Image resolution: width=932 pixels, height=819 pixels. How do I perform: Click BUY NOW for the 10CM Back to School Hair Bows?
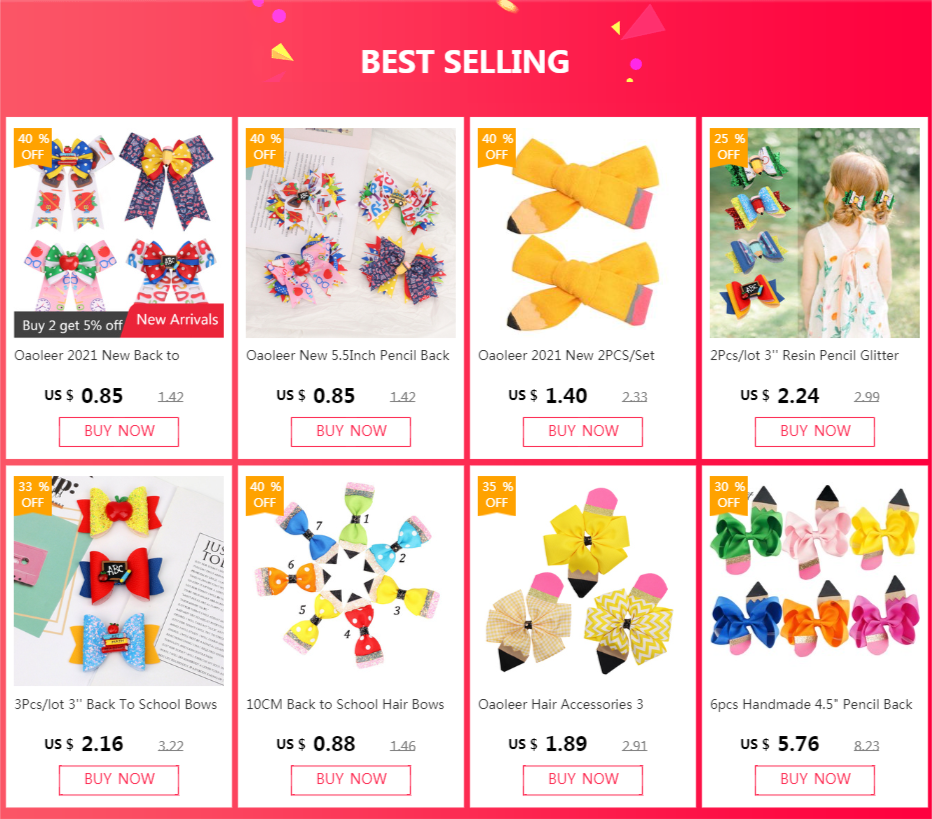pos(351,780)
